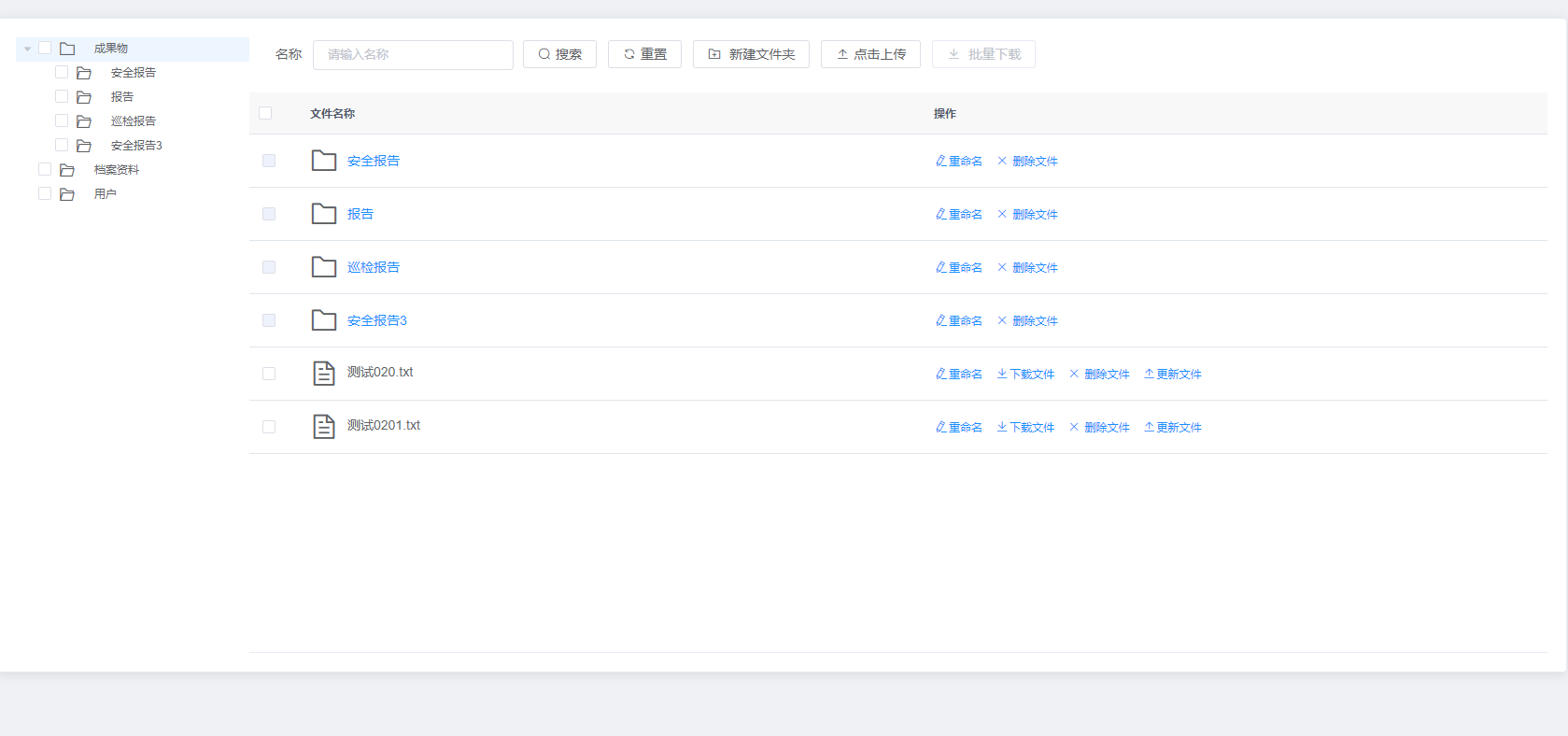Delete the 巡检报告 folder via 删除文件
Image resolution: width=1568 pixels, height=736 pixels.
pyautogui.click(x=1027, y=268)
